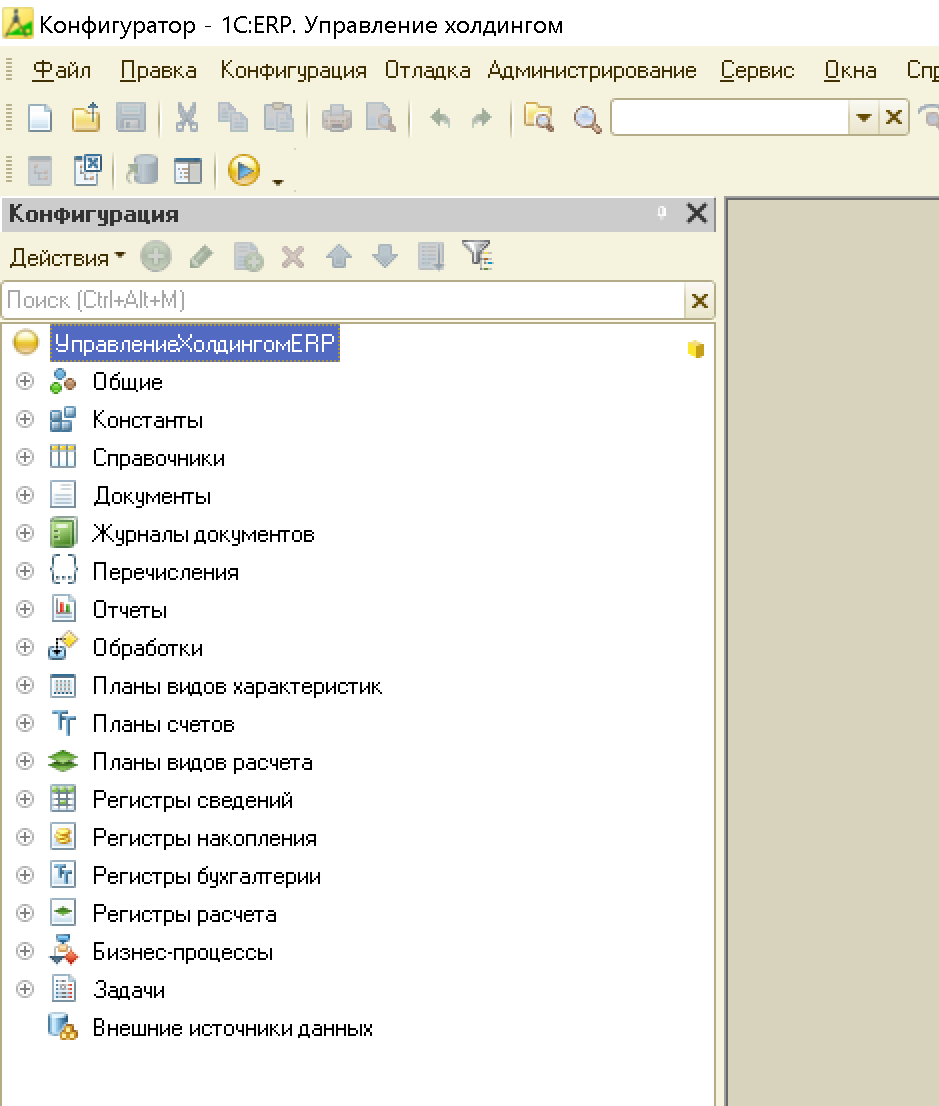Screen dimensions: 939x1106
Task: Select the Регистры бухгалтерии tree item
Action: pos(207,876)
